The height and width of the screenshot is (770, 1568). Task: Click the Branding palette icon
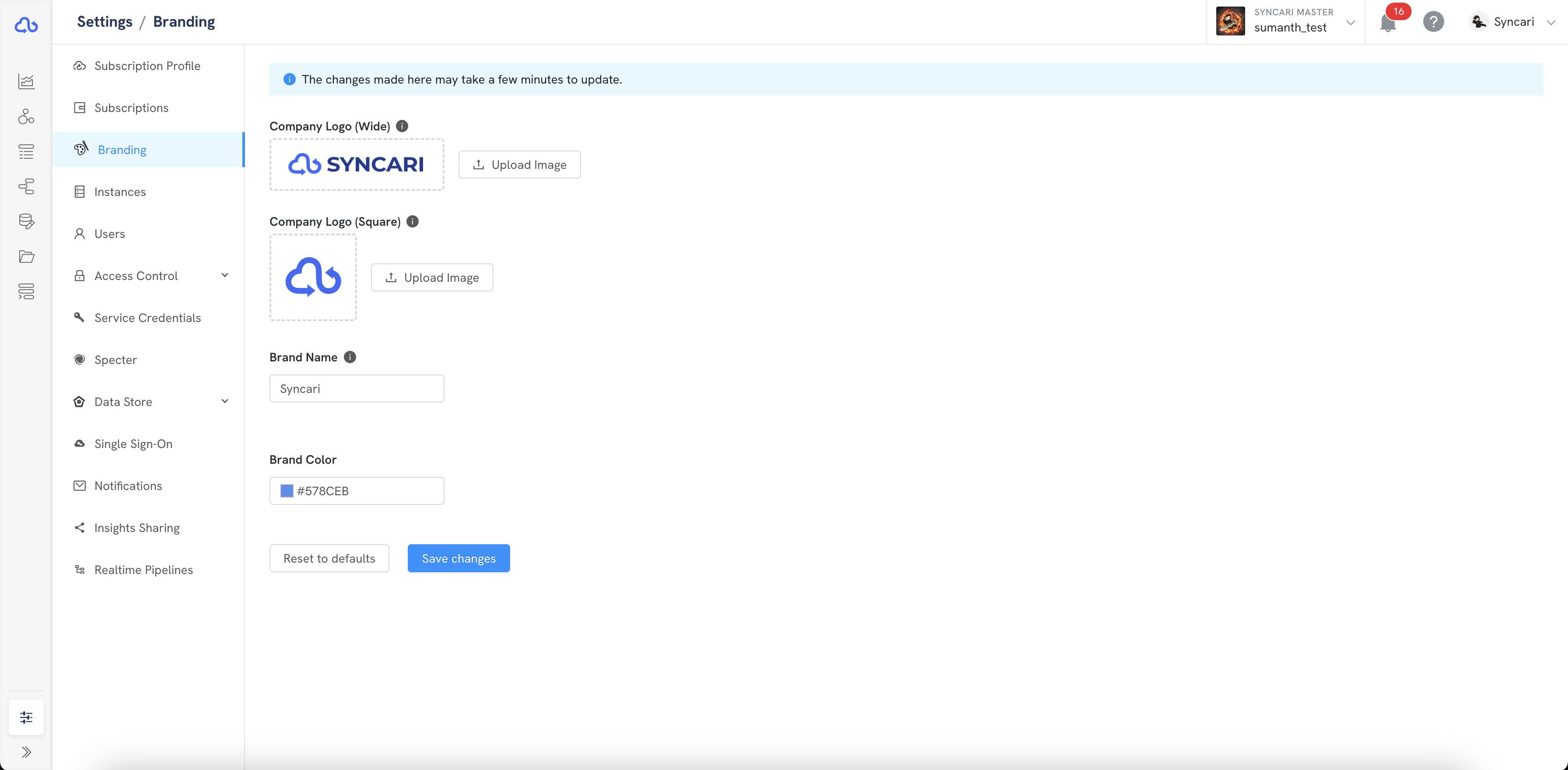81,148
